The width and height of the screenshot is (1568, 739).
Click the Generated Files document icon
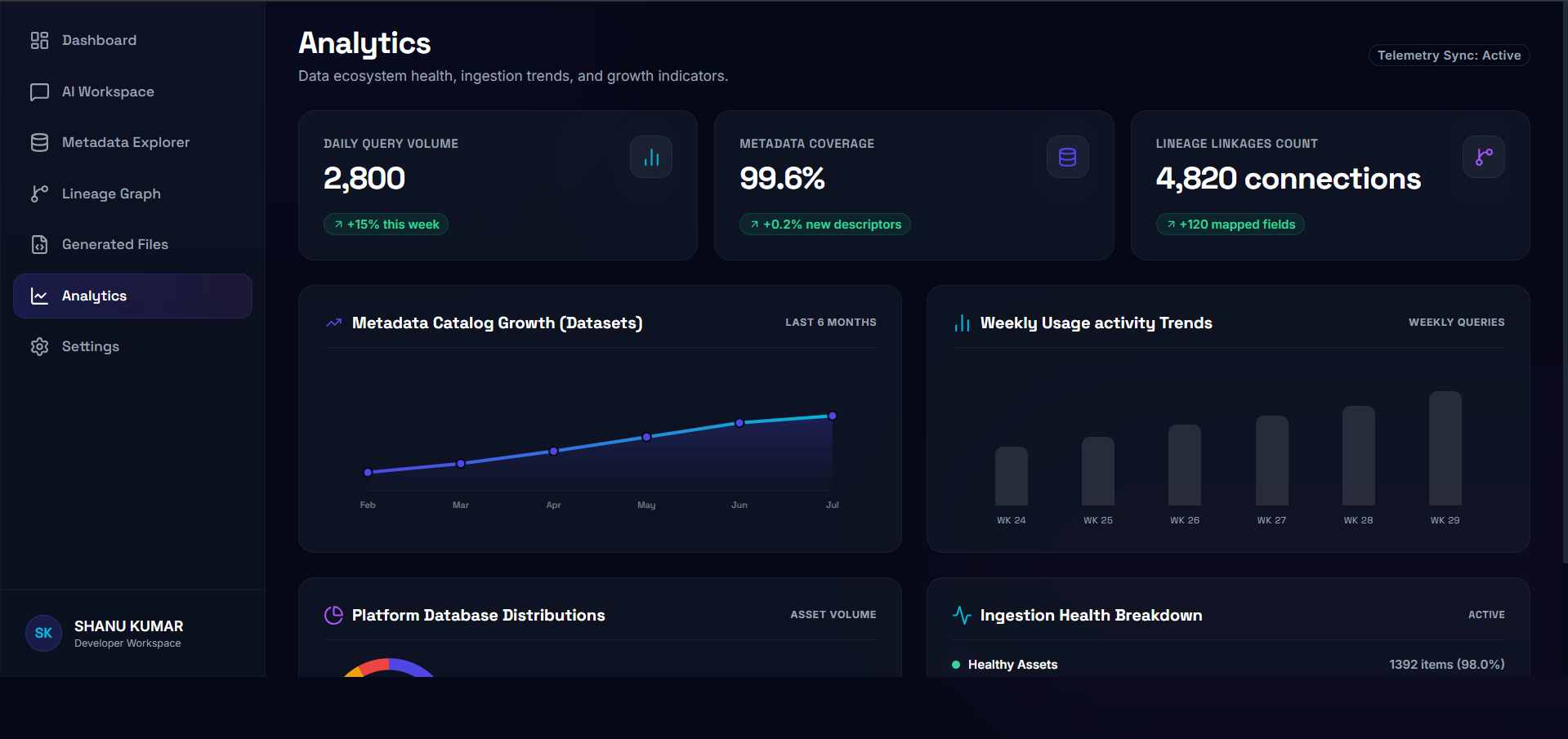[39, 244]
